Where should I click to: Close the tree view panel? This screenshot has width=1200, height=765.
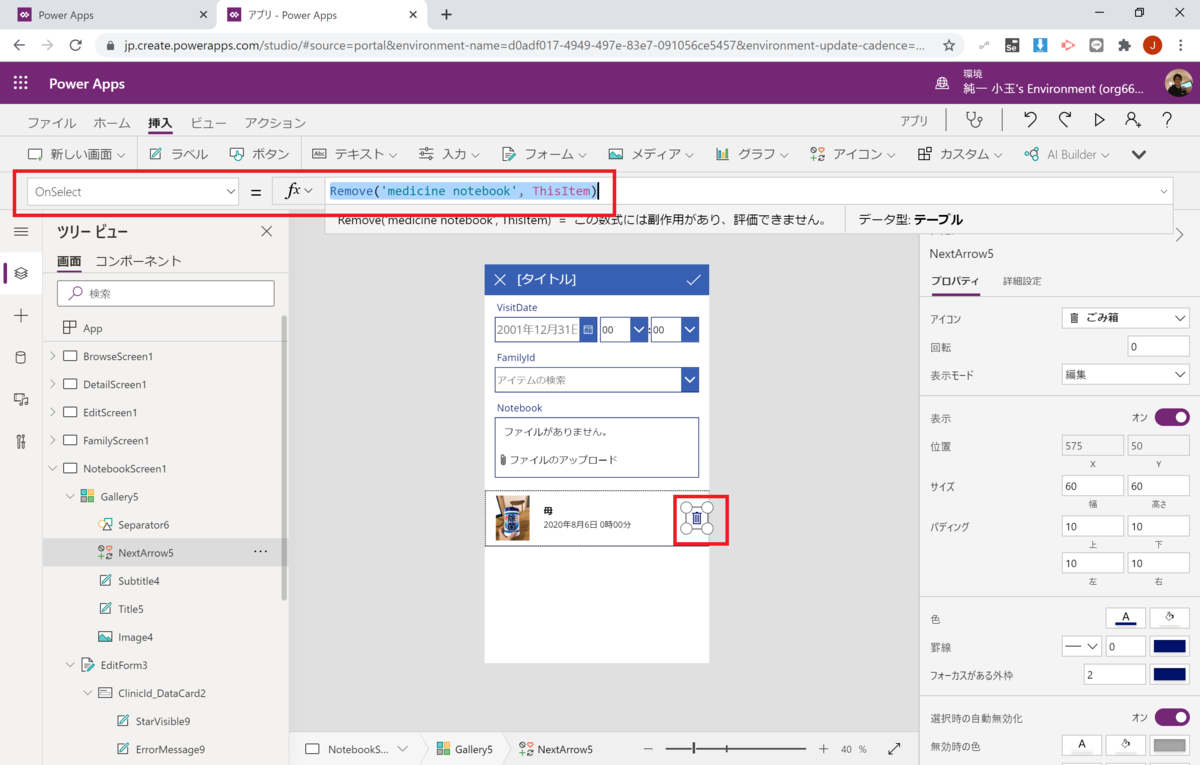point(266,231)
